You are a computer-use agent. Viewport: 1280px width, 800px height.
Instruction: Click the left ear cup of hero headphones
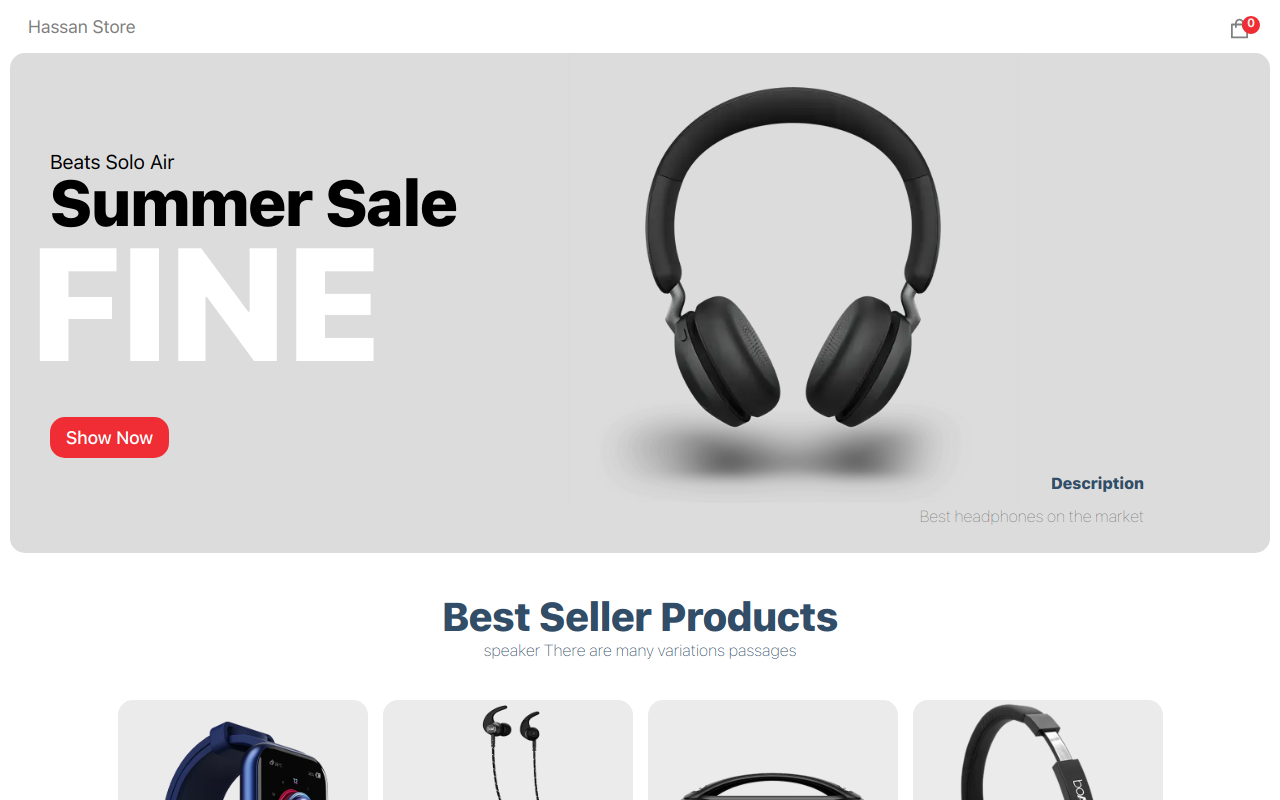[727, 361]
